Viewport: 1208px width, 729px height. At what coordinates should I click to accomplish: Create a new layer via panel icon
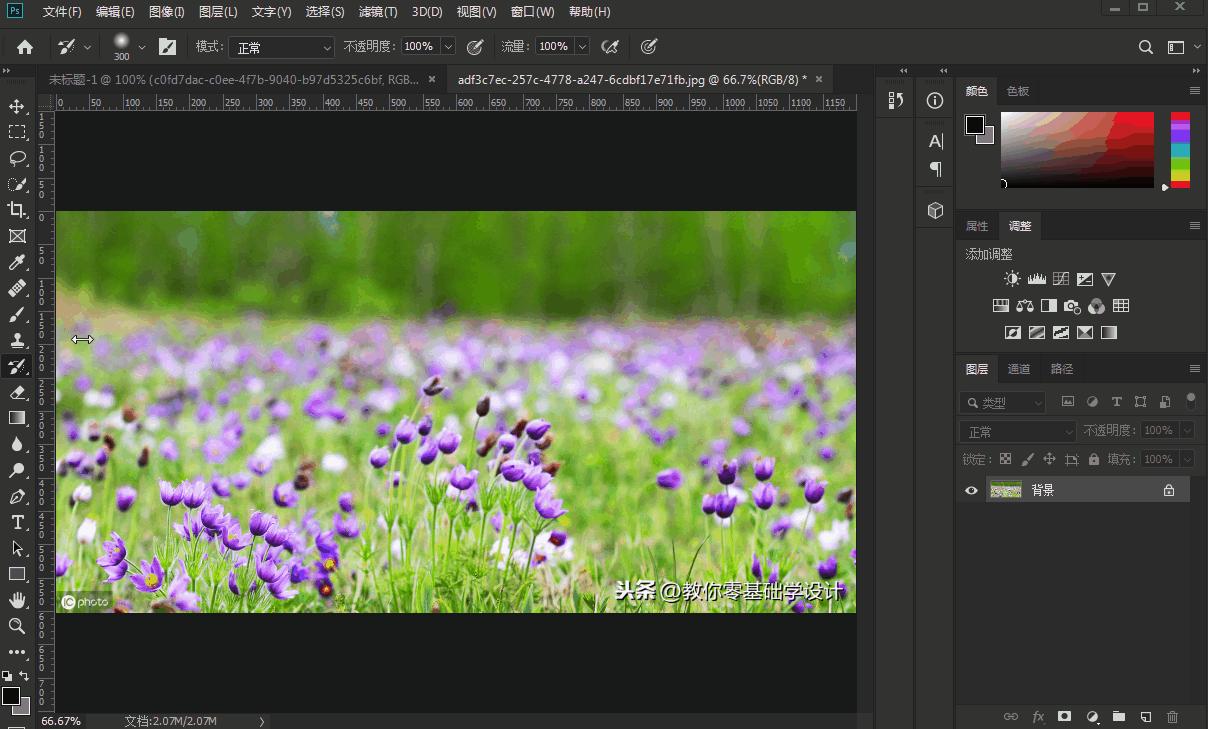click(1146, 716)
